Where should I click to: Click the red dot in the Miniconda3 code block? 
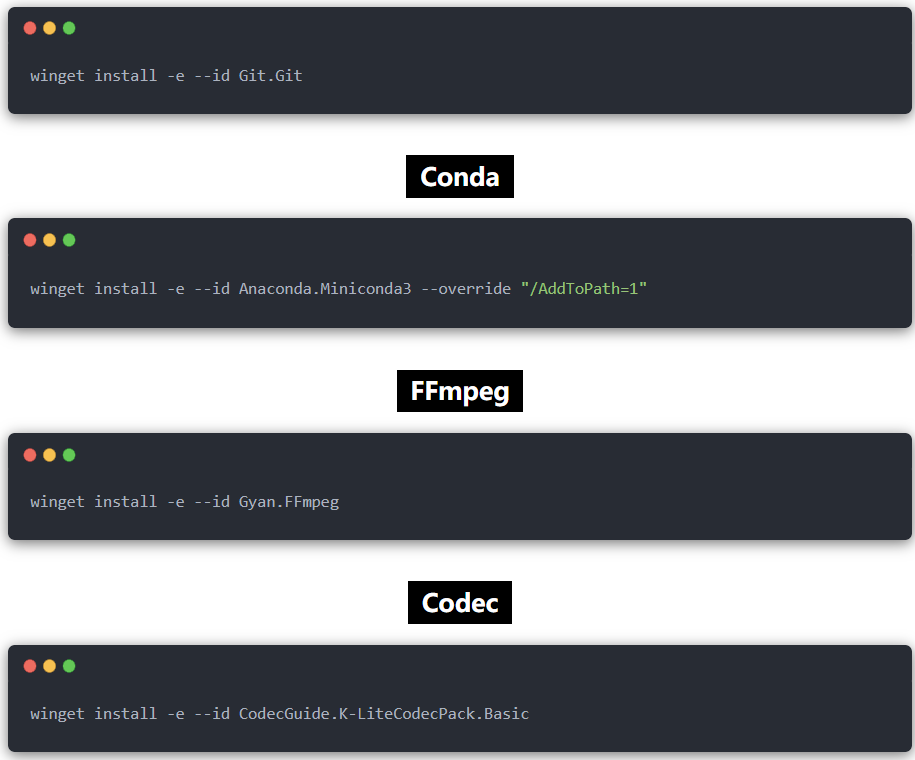click(30, 240)
